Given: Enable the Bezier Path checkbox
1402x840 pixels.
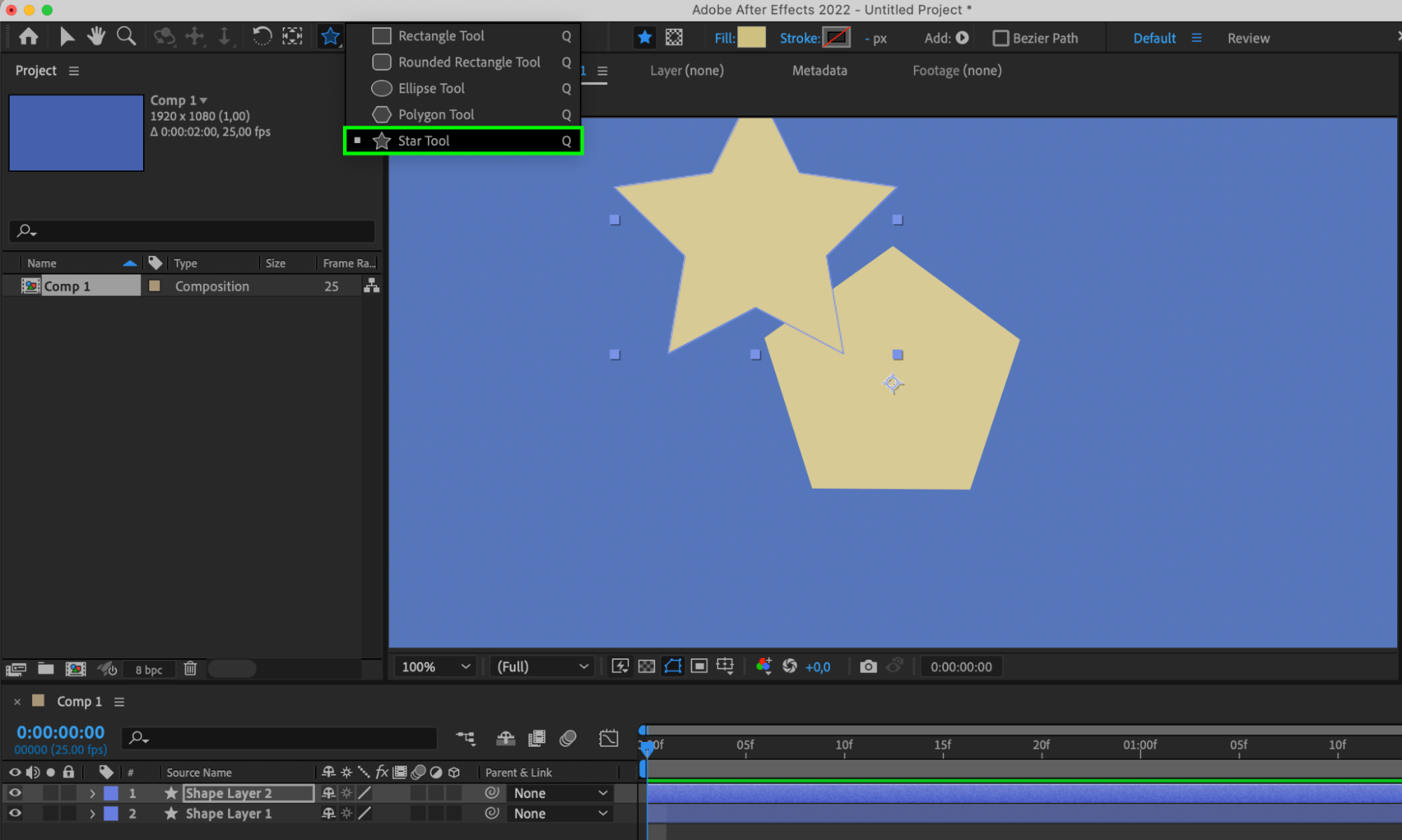Looking at the screenshot, I should pyautogui.click(x=1001, y=39).
